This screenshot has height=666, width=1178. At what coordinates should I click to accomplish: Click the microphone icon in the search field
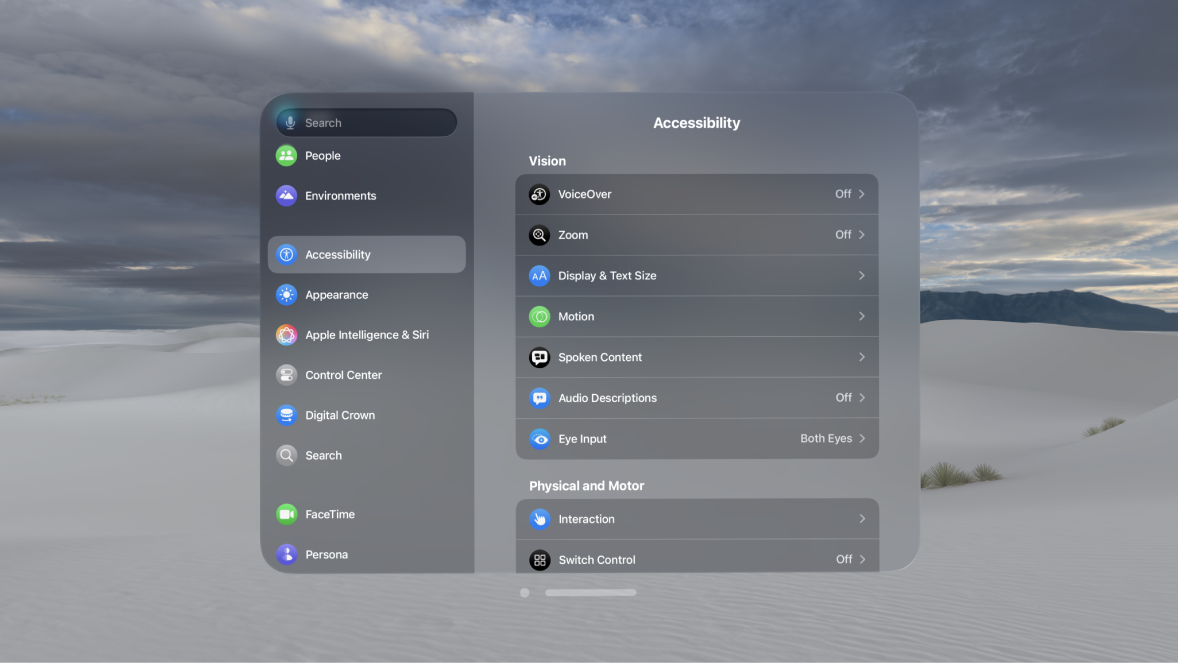[x=290, y=123]
